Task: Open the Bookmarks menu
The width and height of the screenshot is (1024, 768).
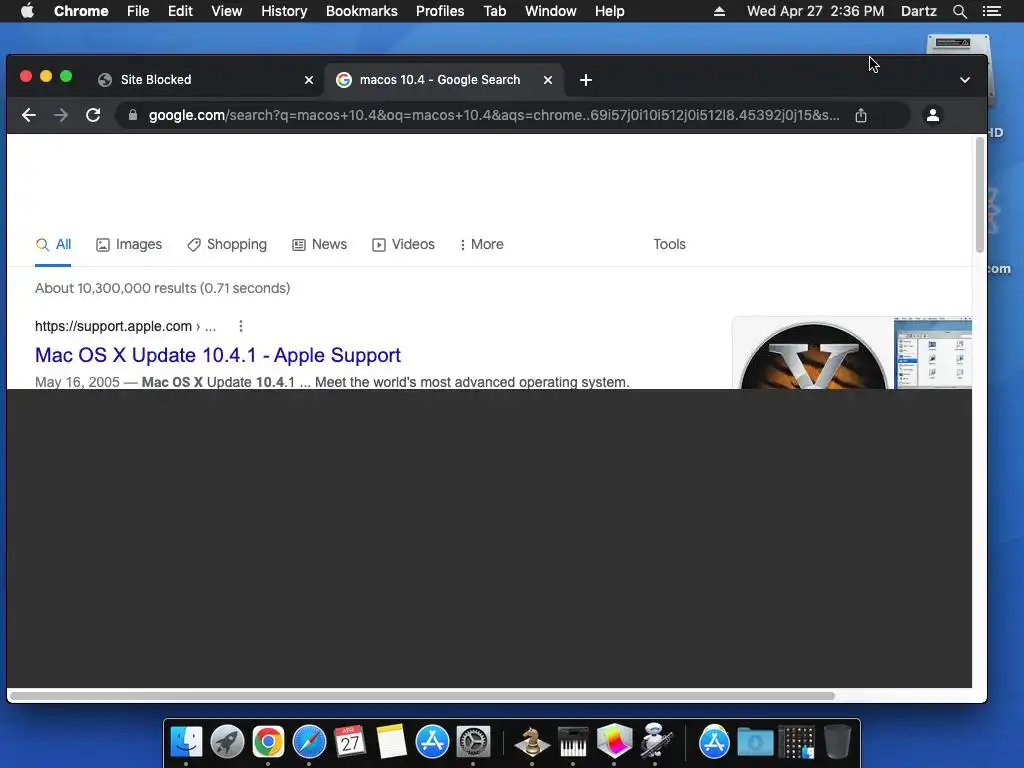Action: tap(362, 11)
